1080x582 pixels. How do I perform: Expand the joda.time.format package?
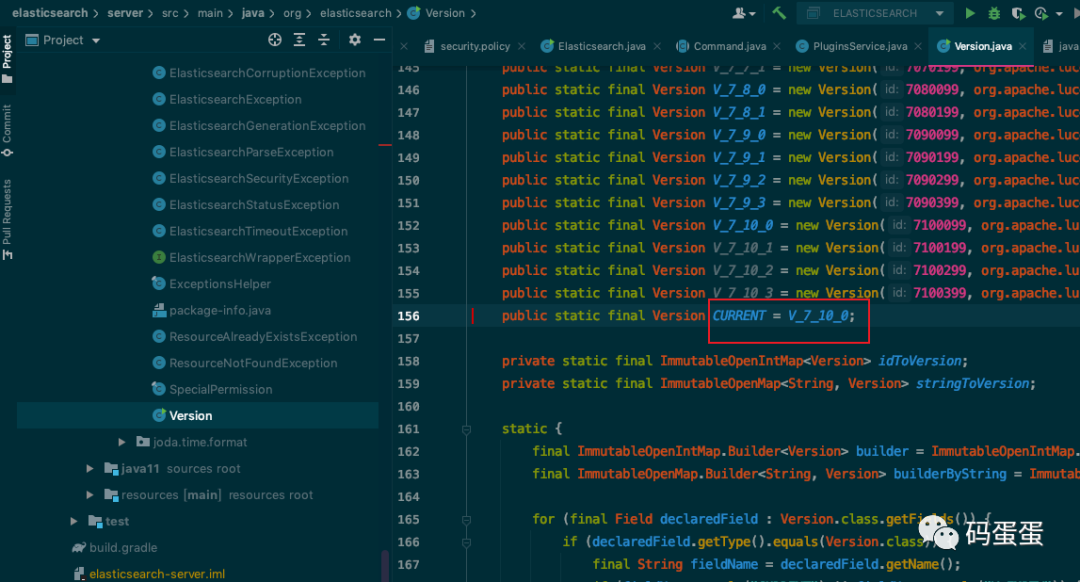(122, 442)
